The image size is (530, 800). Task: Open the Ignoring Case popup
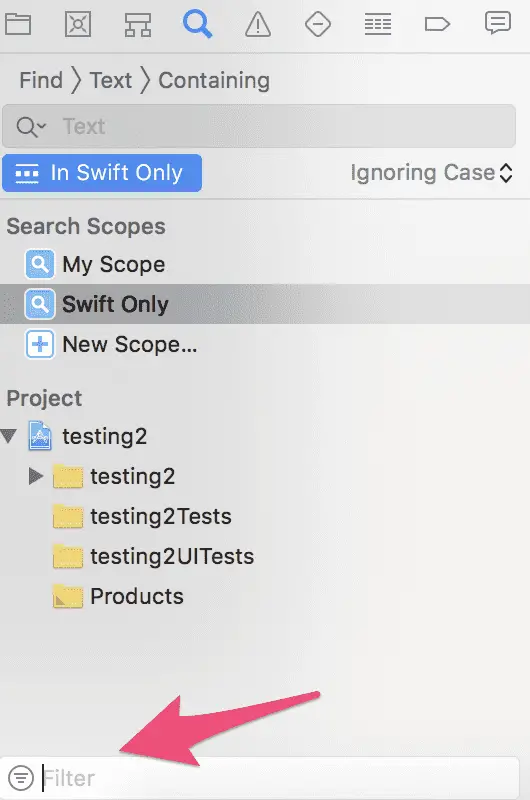(x=432, y=173)
